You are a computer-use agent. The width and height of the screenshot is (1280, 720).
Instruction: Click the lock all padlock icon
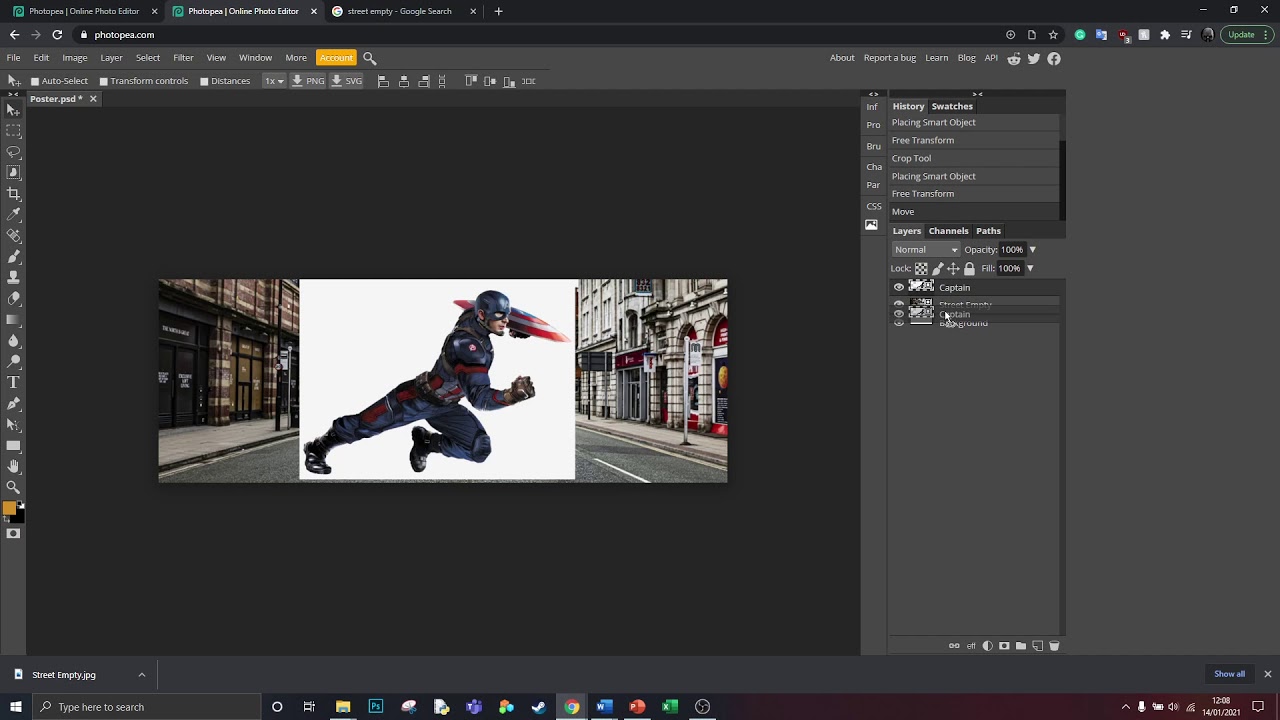pos(969,269)
